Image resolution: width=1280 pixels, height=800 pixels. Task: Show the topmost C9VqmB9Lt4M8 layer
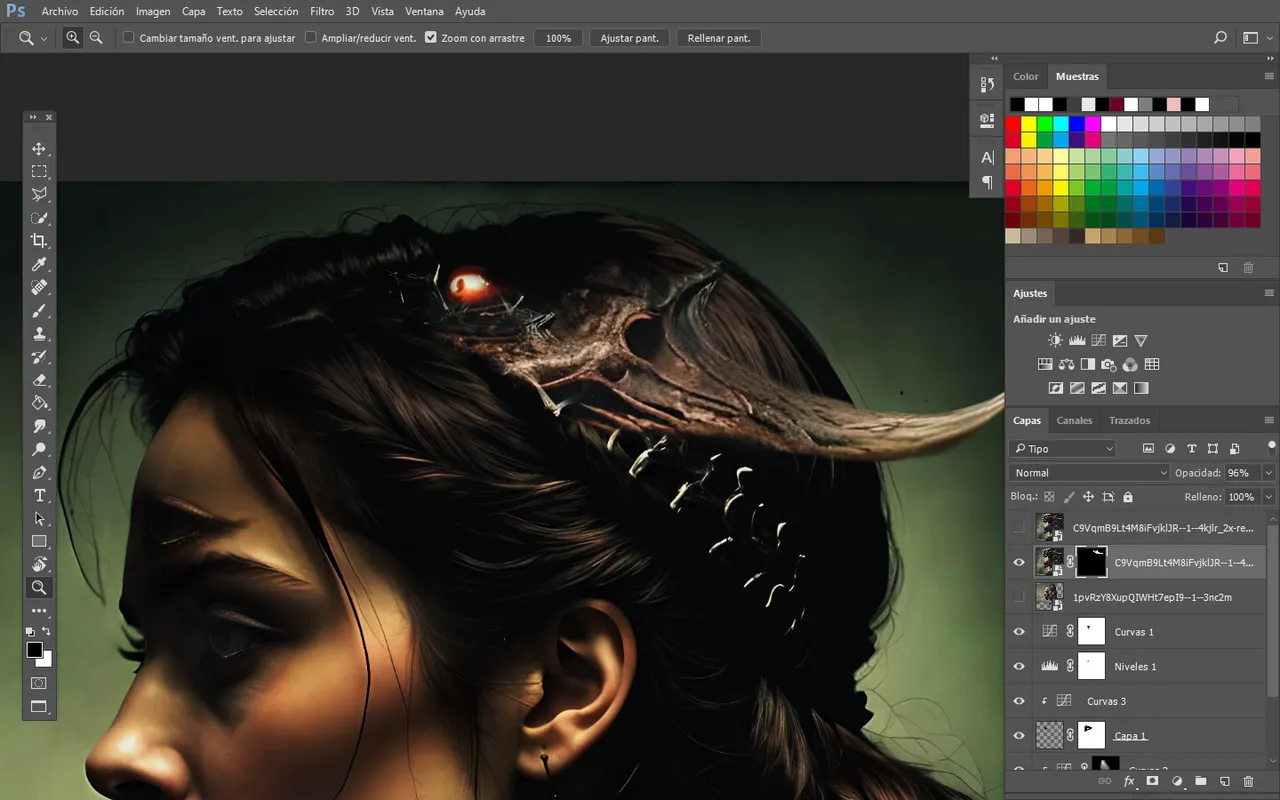[x=1019, y=527]
